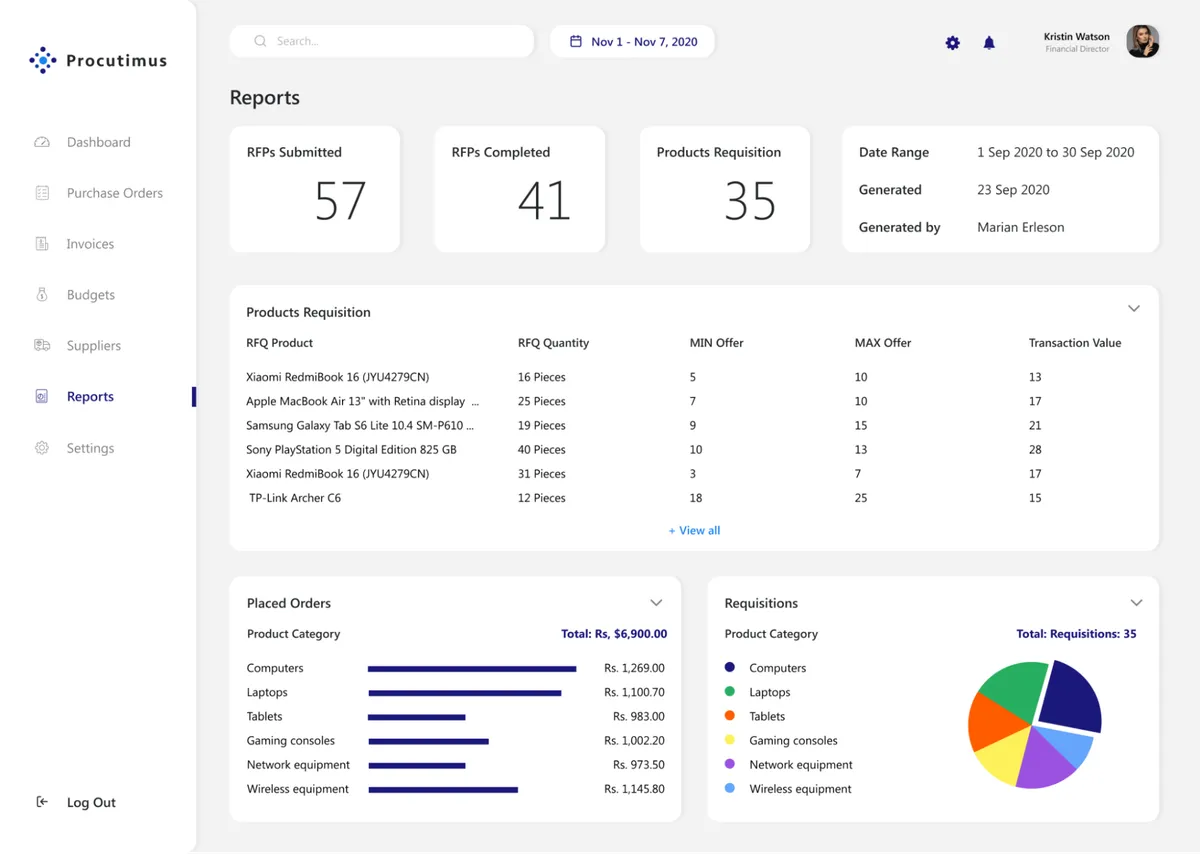The height and width of the screenshot is (854, 1200).
Task: Click the Network equipment purple legend dot
Action: [x=730, y=764]
